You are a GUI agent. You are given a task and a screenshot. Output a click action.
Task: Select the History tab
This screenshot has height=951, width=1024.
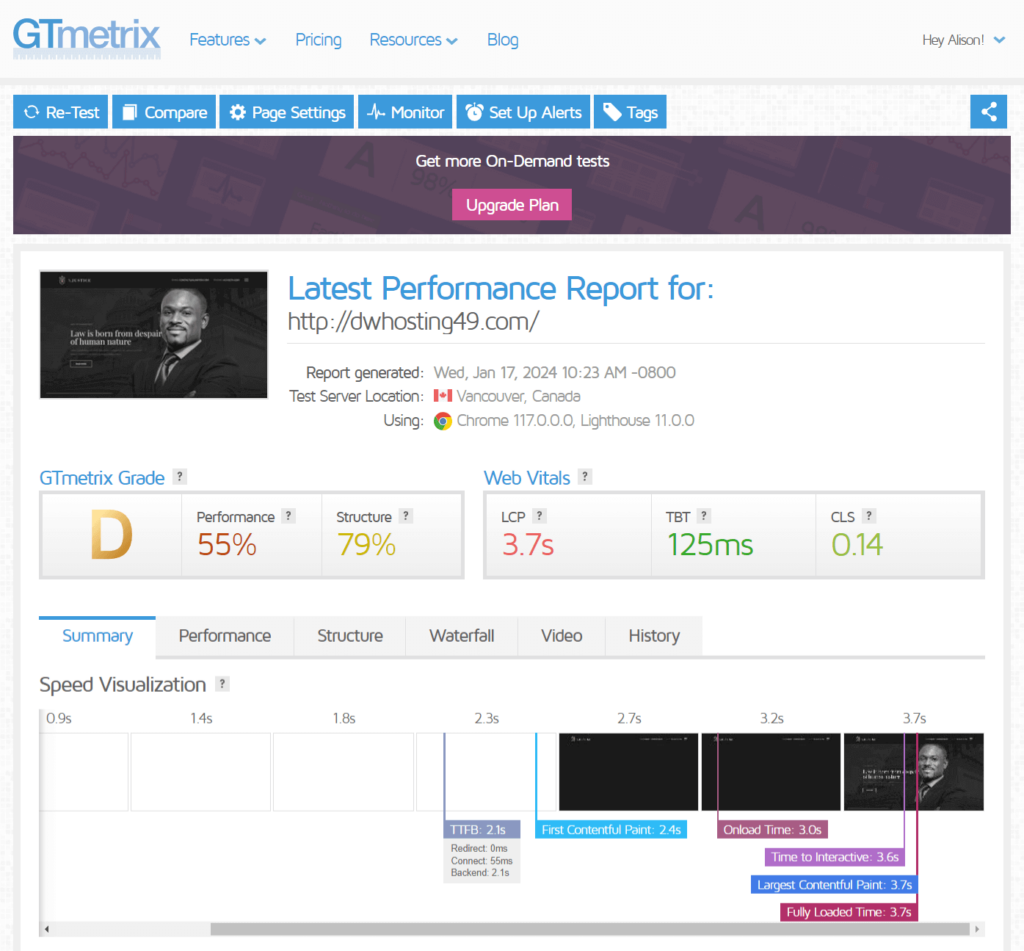[653, 636]
